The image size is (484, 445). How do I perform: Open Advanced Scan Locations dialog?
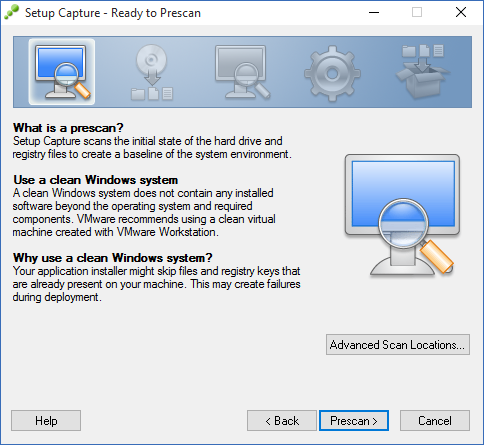tap(398, 345)
